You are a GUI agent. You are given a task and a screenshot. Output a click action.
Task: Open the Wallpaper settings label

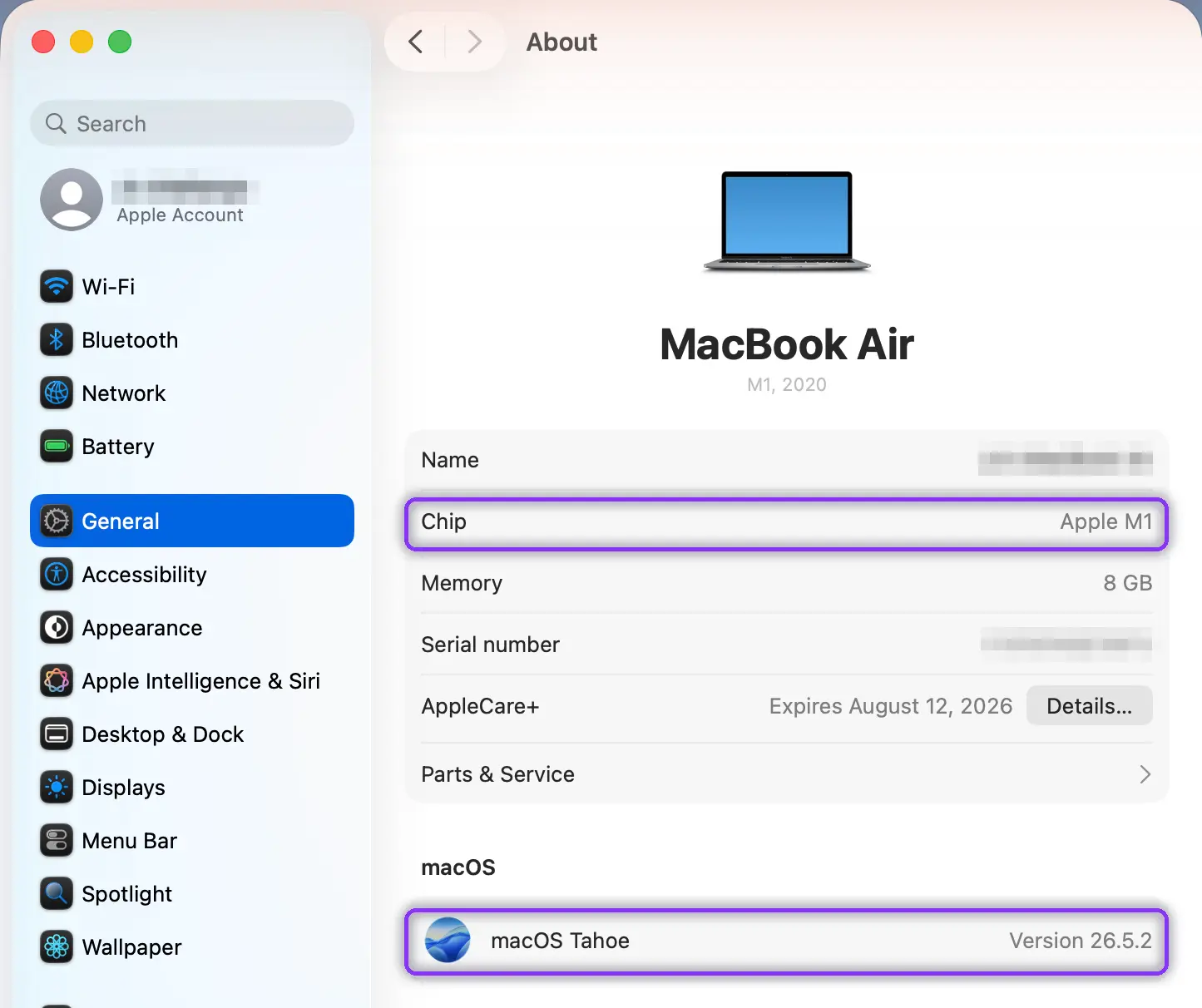click(x=131, y=947)
